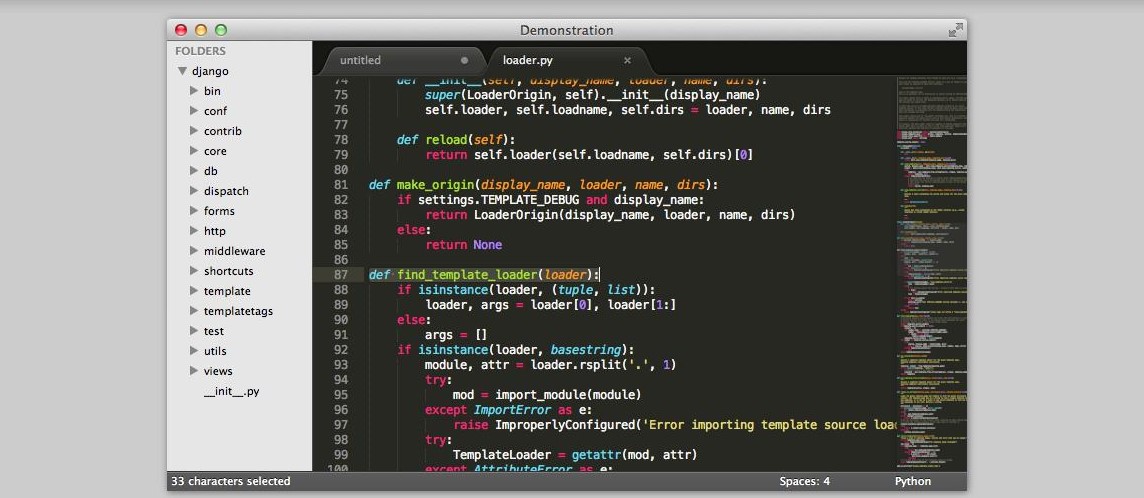Click the fullscreen arrows icon in title bar
This screenshot has height=498, width=1144.
(955, 30)
